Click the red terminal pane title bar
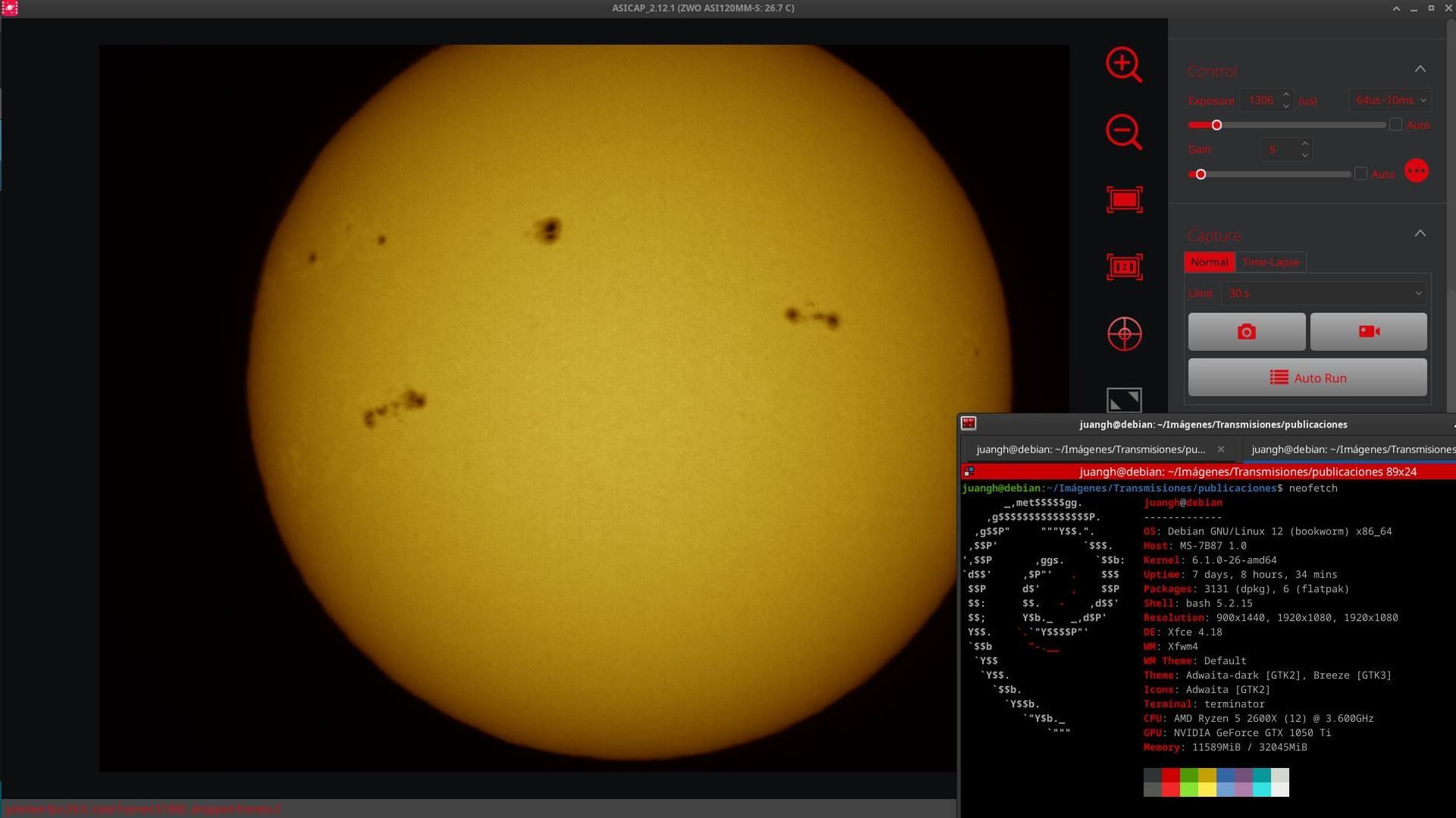The width and height of the screenshot is (1456, 818). tap(1208, 472)
